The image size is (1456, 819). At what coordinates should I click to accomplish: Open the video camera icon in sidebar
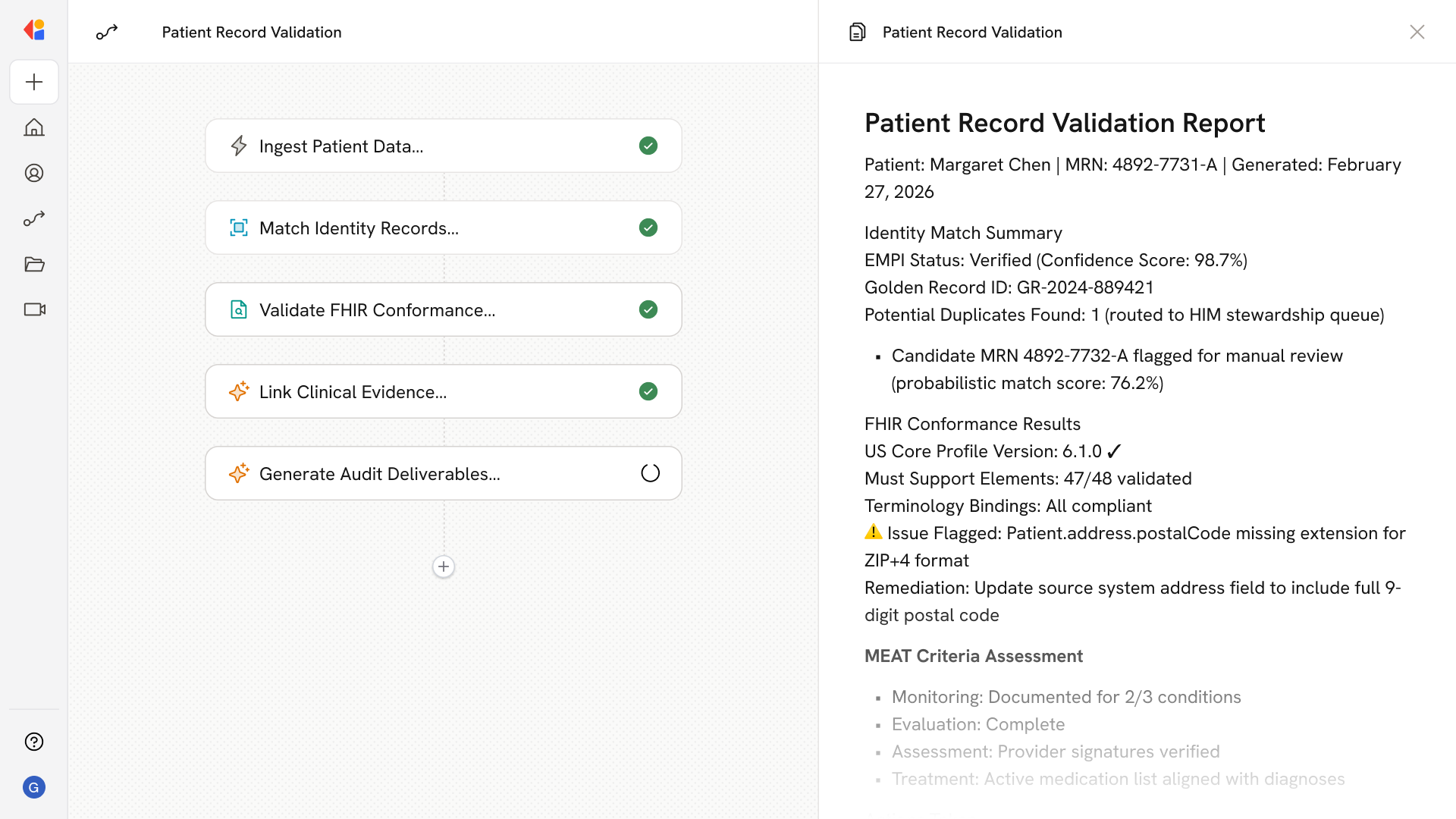click(34, 309)
